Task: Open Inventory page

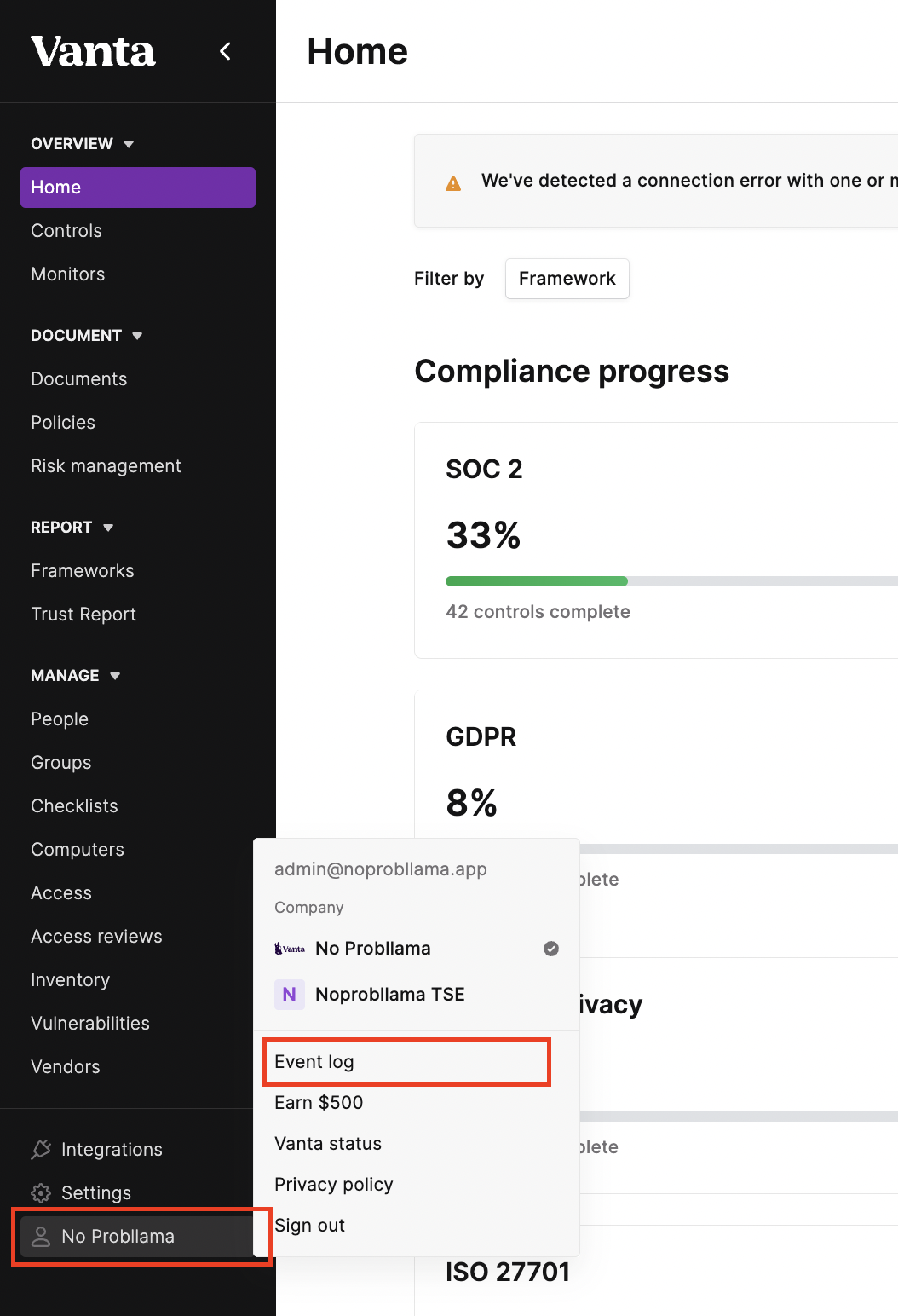Action: tap(71, 980)
